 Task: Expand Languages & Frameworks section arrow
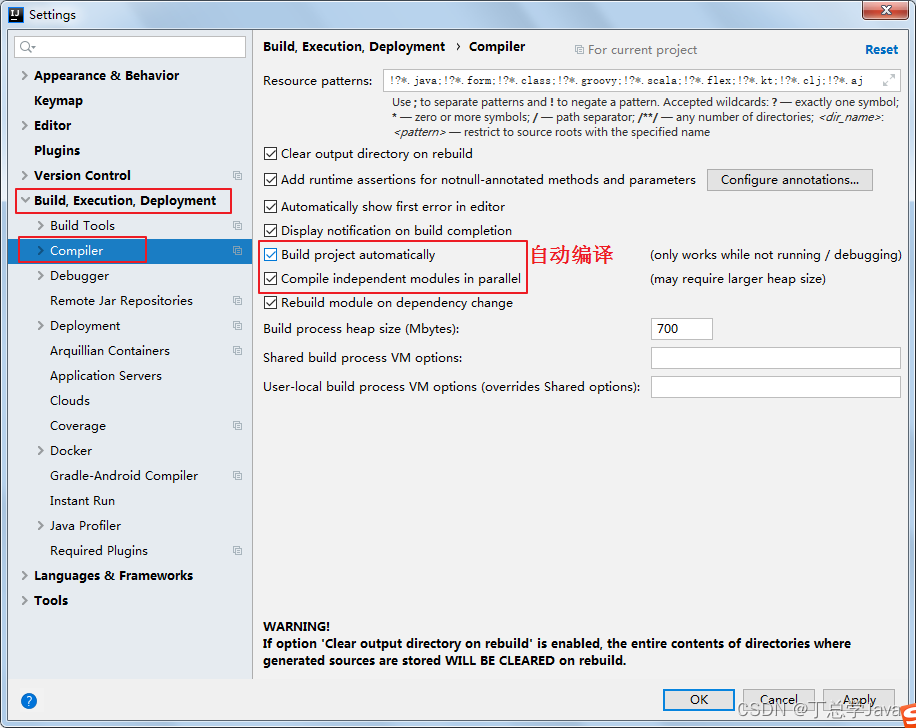click(x=24, y=576)
